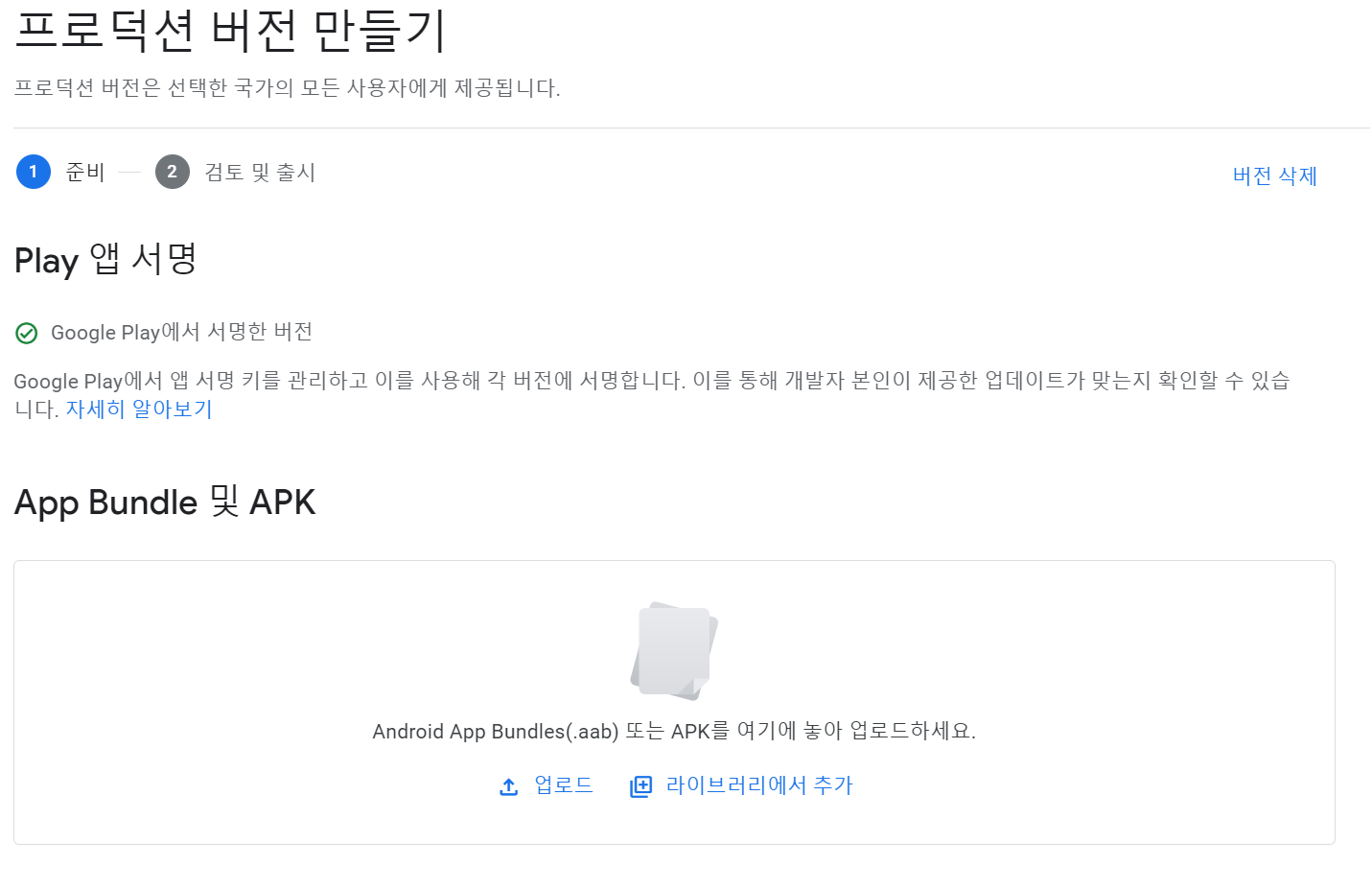Click the App Bundle 및 APK heading

(x=165, y=503)
